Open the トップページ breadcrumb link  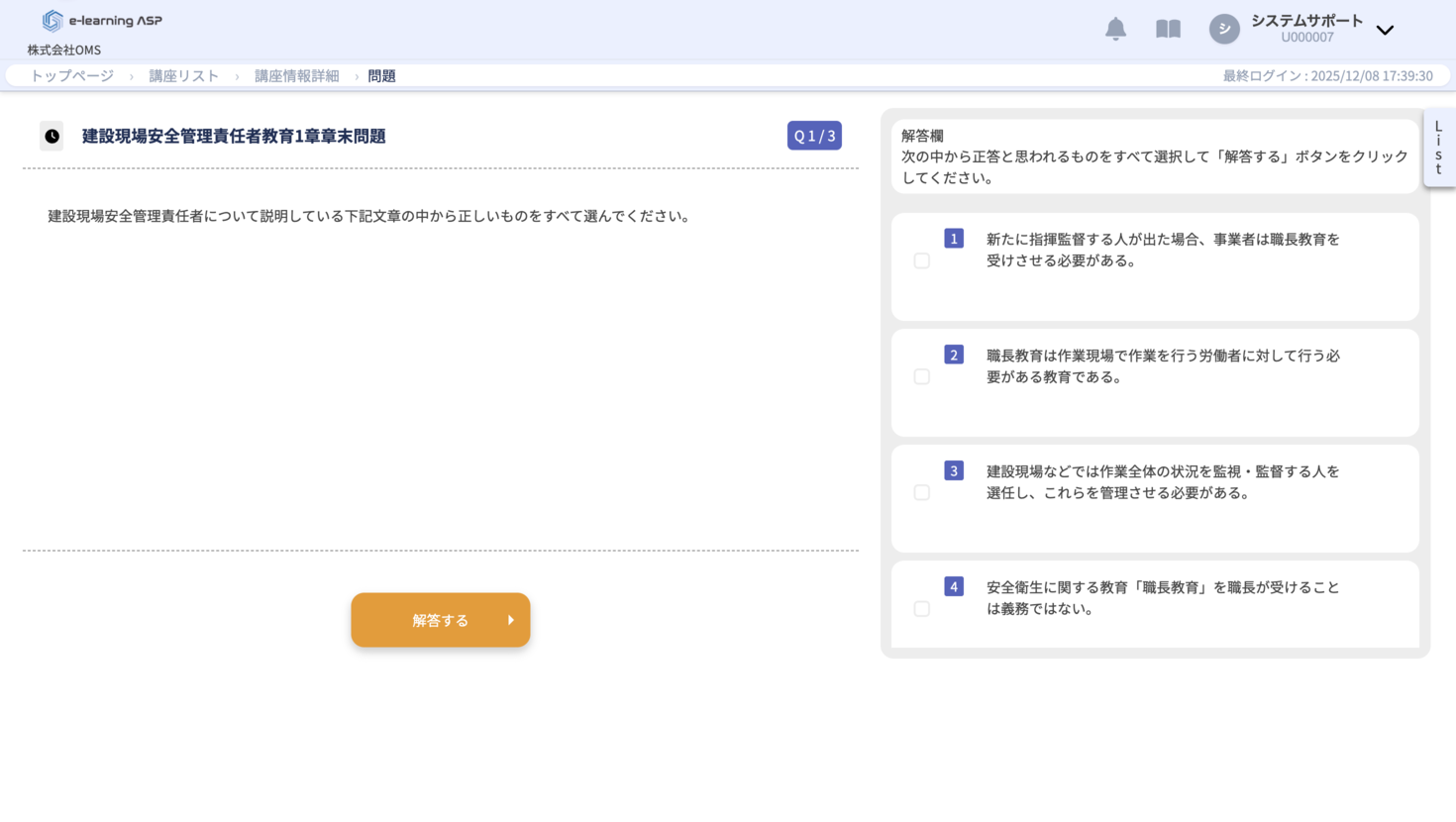(67, 75)
